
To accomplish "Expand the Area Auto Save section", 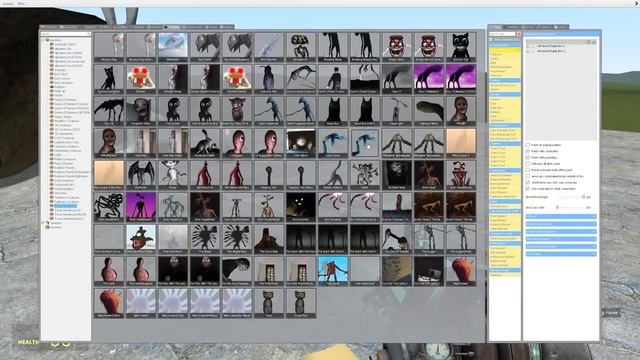I will pyautogui.click(x=560, y=239).
